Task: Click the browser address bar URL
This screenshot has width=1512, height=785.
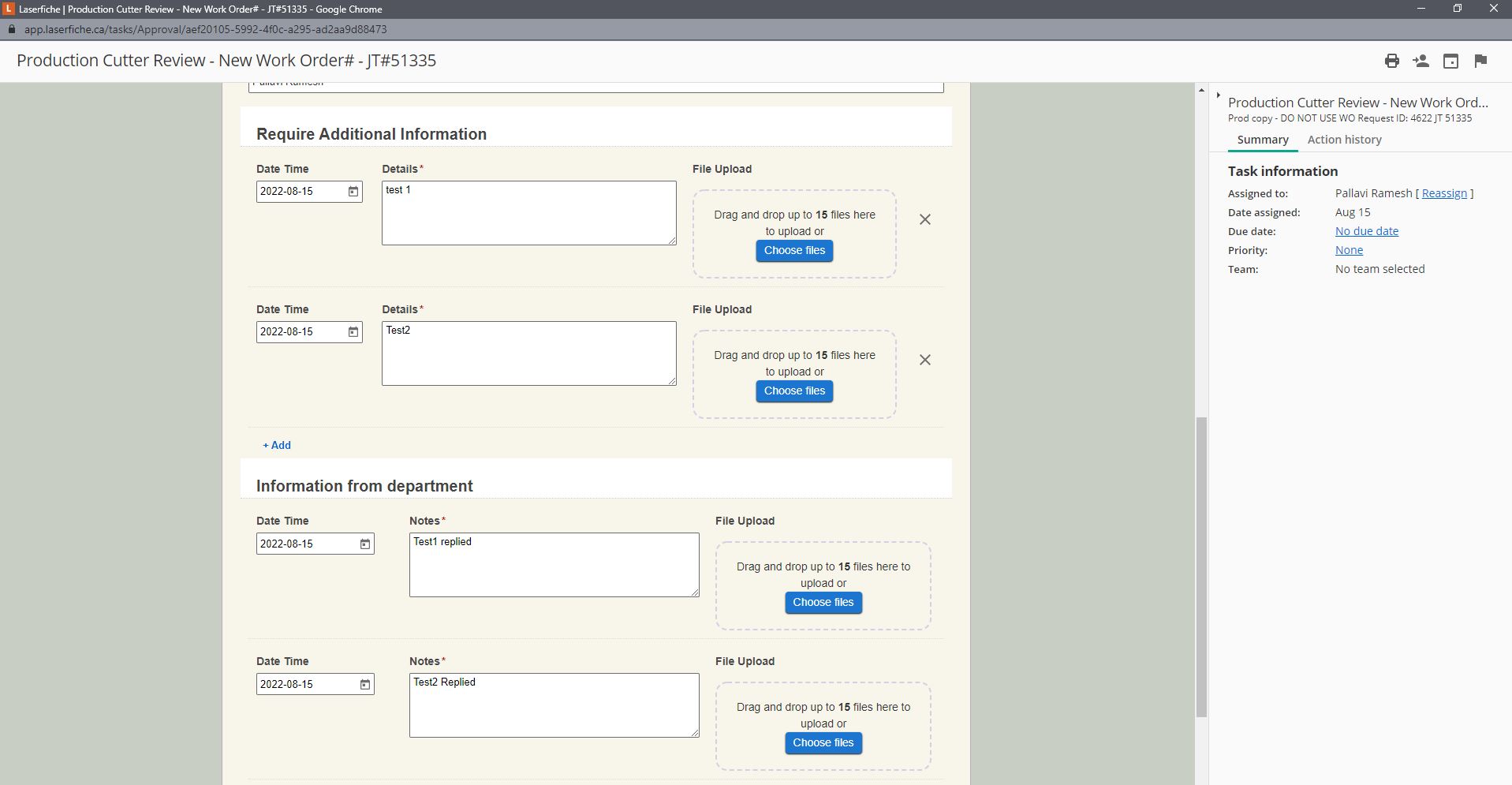Action: point(205,29)
